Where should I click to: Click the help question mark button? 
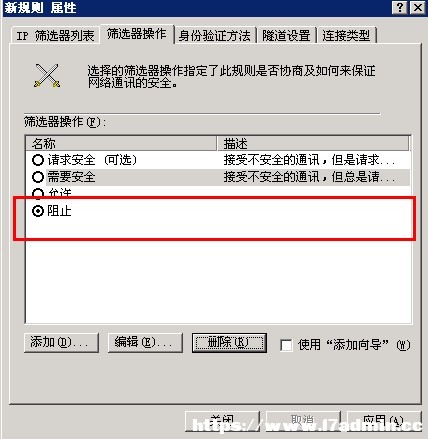400,7
